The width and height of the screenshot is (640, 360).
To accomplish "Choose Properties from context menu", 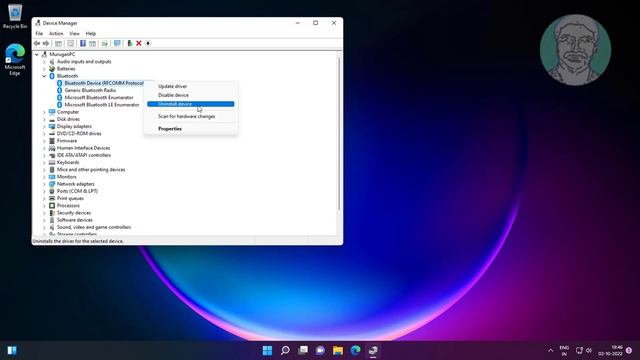I will (x=191, y=129).
